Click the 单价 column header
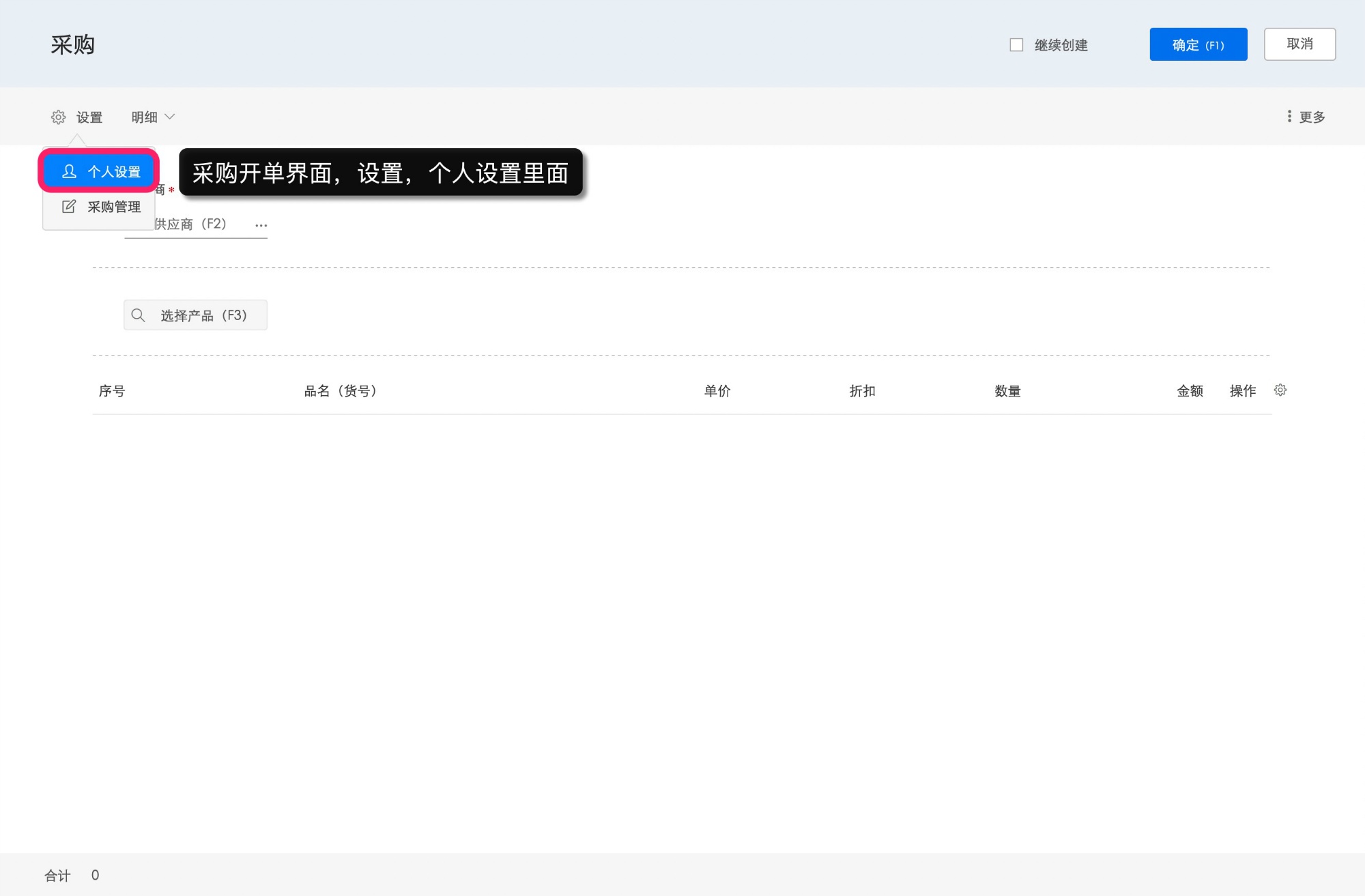Viewport: 1365px width, 896px height. (717, 391)
